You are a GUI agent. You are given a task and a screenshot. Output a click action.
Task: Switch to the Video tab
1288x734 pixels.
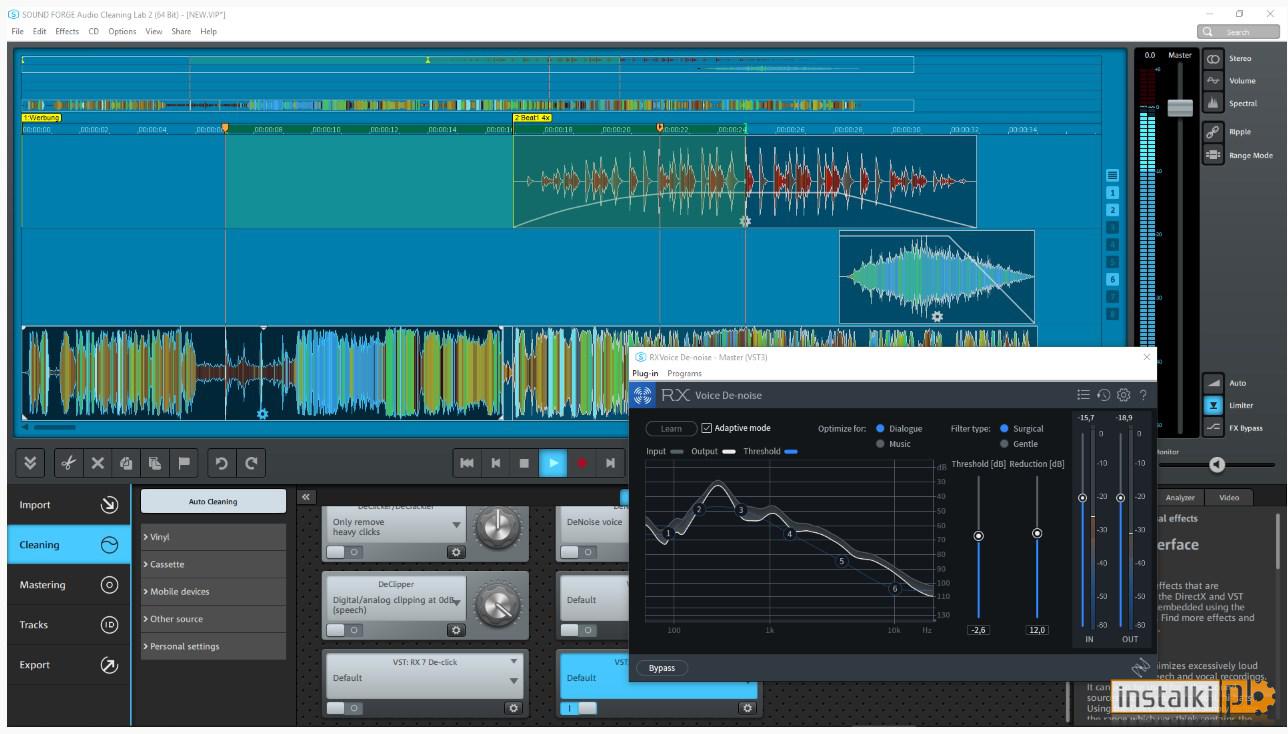[x=1229, y=497]
